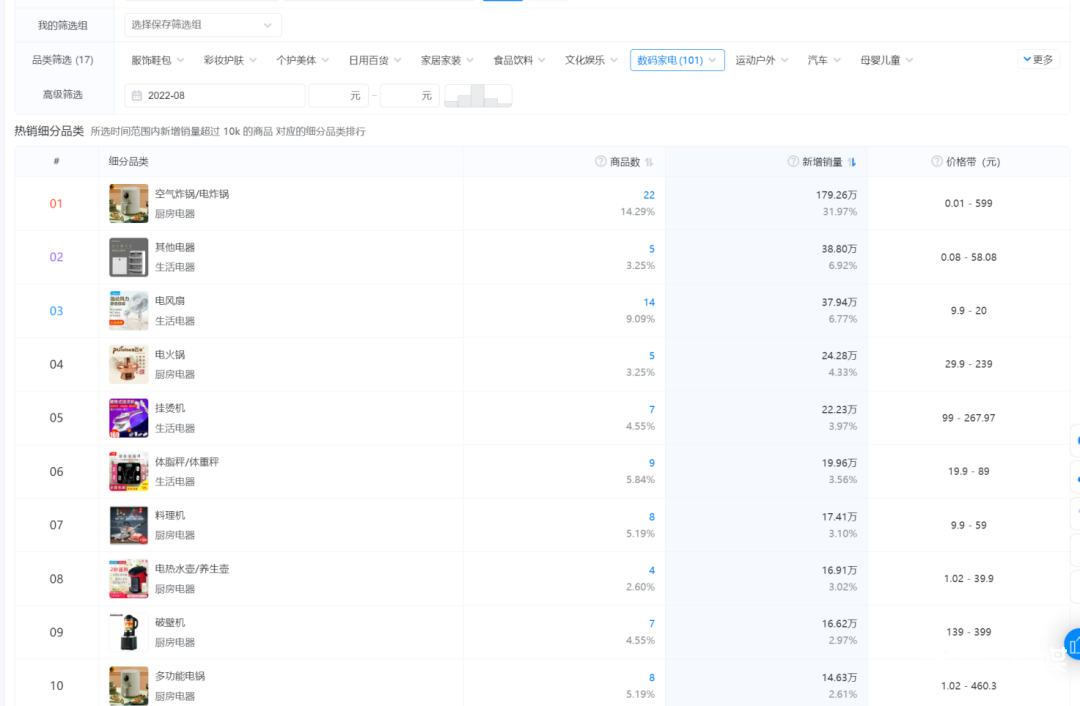Open the 空气炸锅/电炸锅 product thumbnail
1080x706 pixels.
click(x=128, y=204)
